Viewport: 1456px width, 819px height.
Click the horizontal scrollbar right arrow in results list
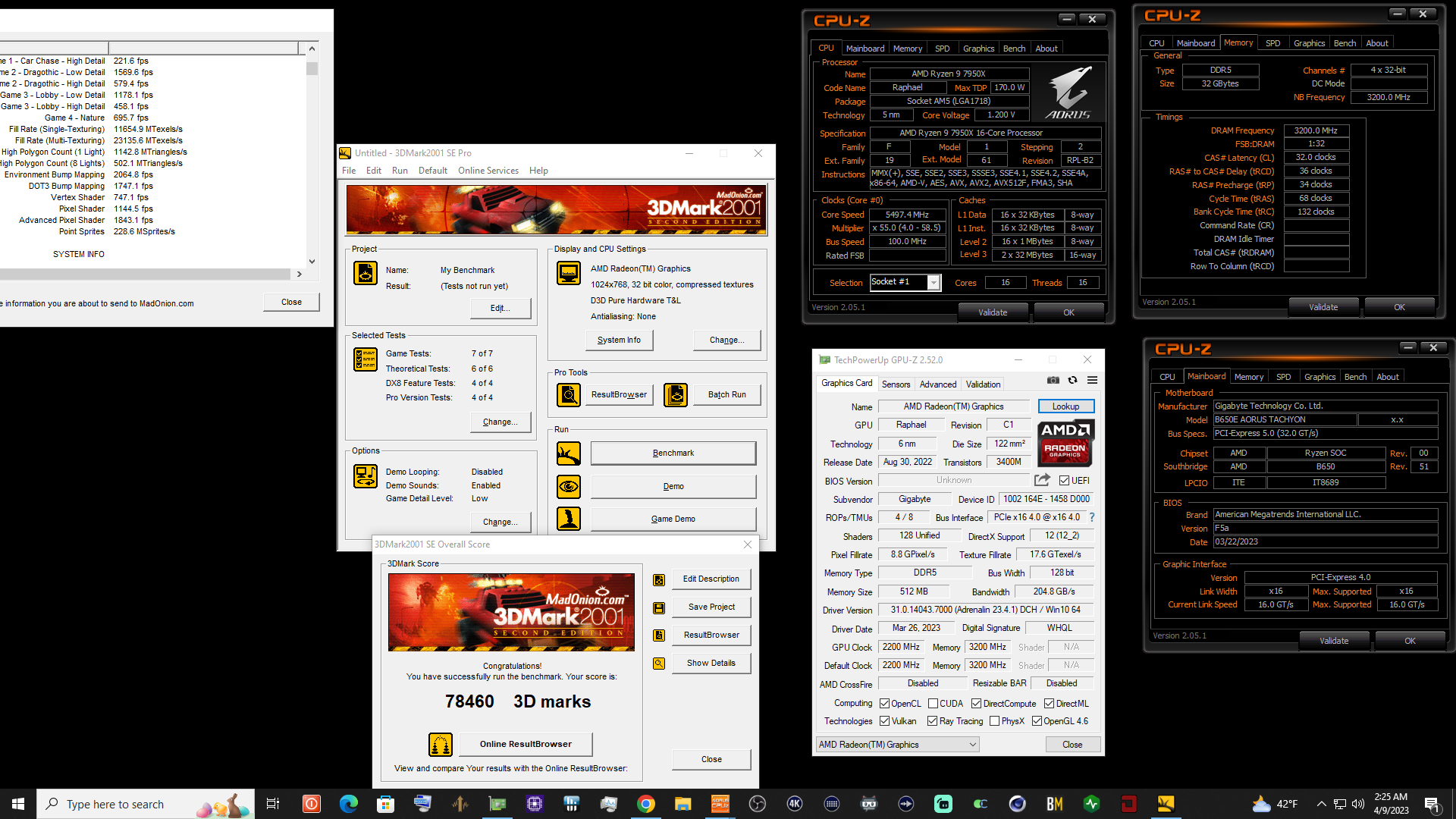click(299, 274)
